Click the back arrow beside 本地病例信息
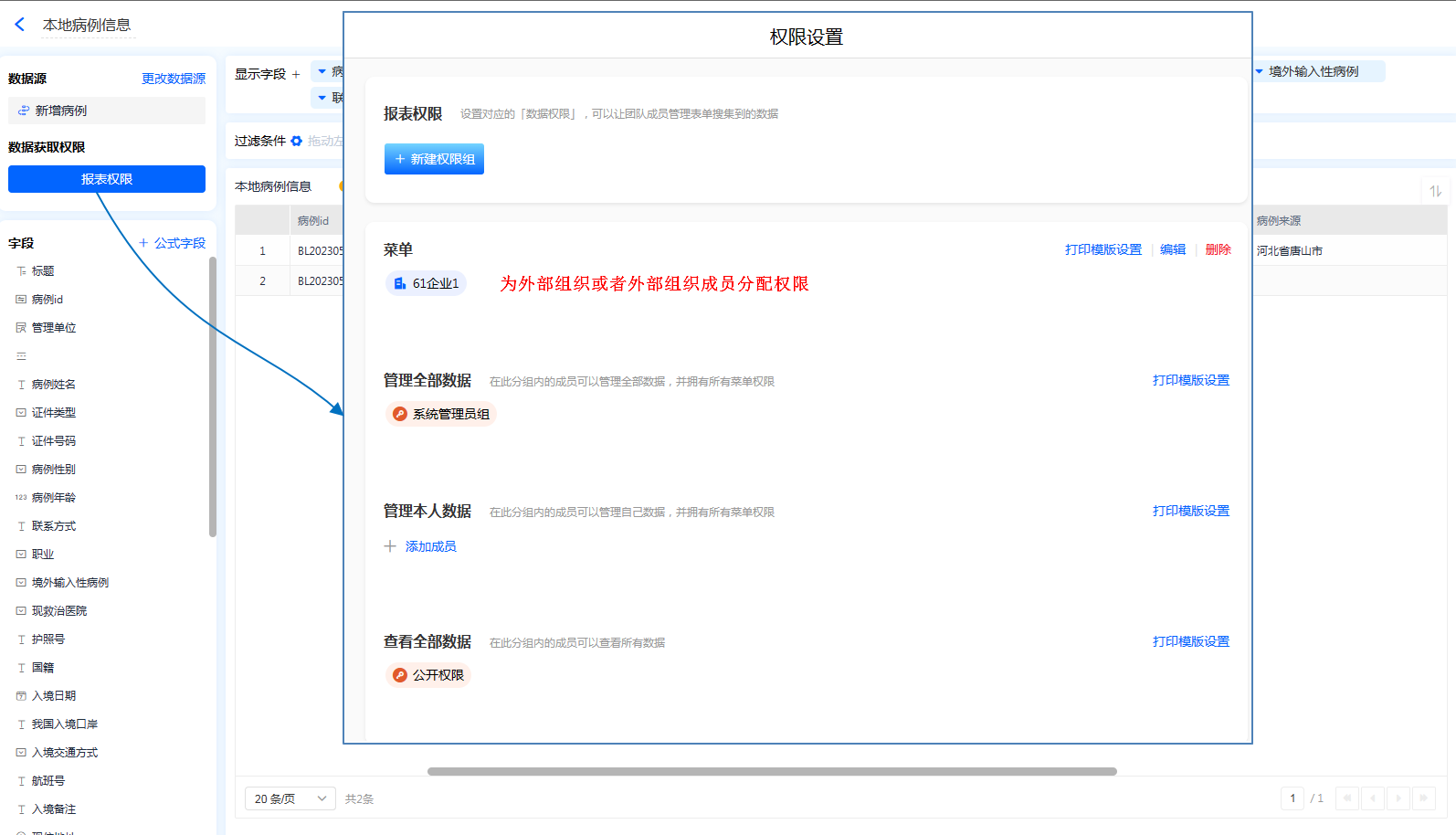 pos(20,25)
